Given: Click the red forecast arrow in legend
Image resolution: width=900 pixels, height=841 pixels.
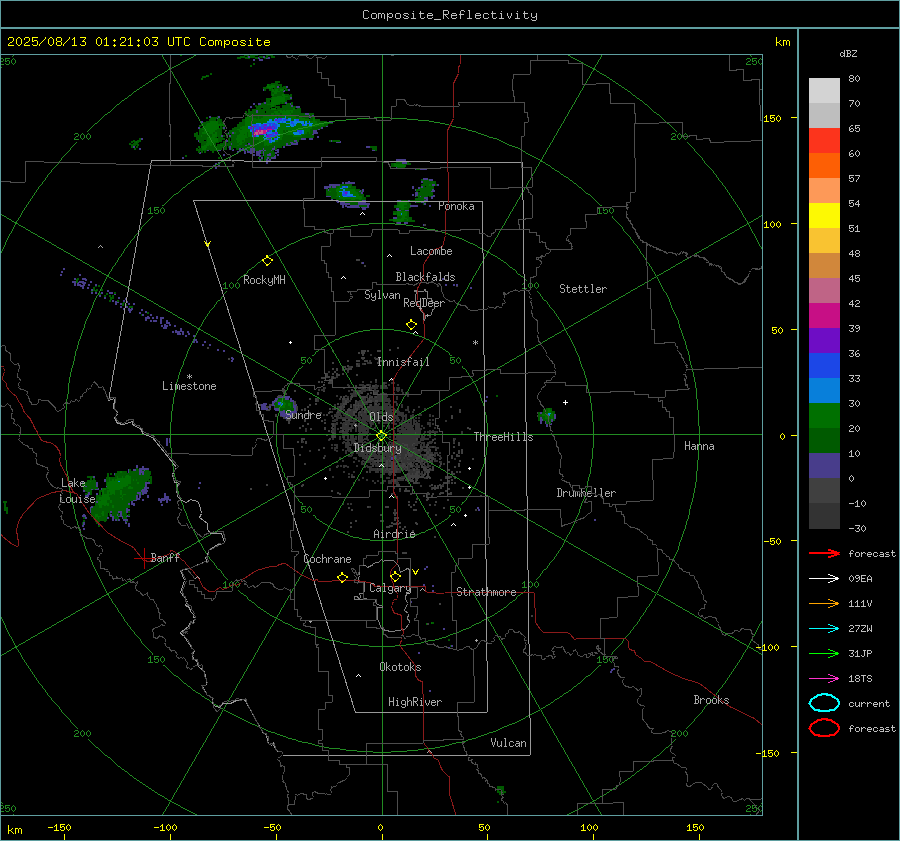Looking at the screenshot, I should coord(824,553).
